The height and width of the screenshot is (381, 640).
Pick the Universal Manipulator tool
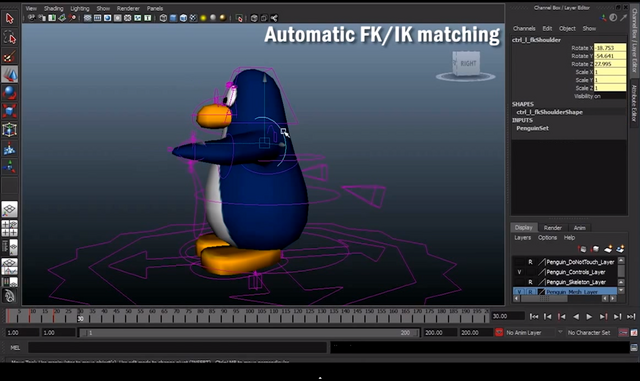point(9,130)
